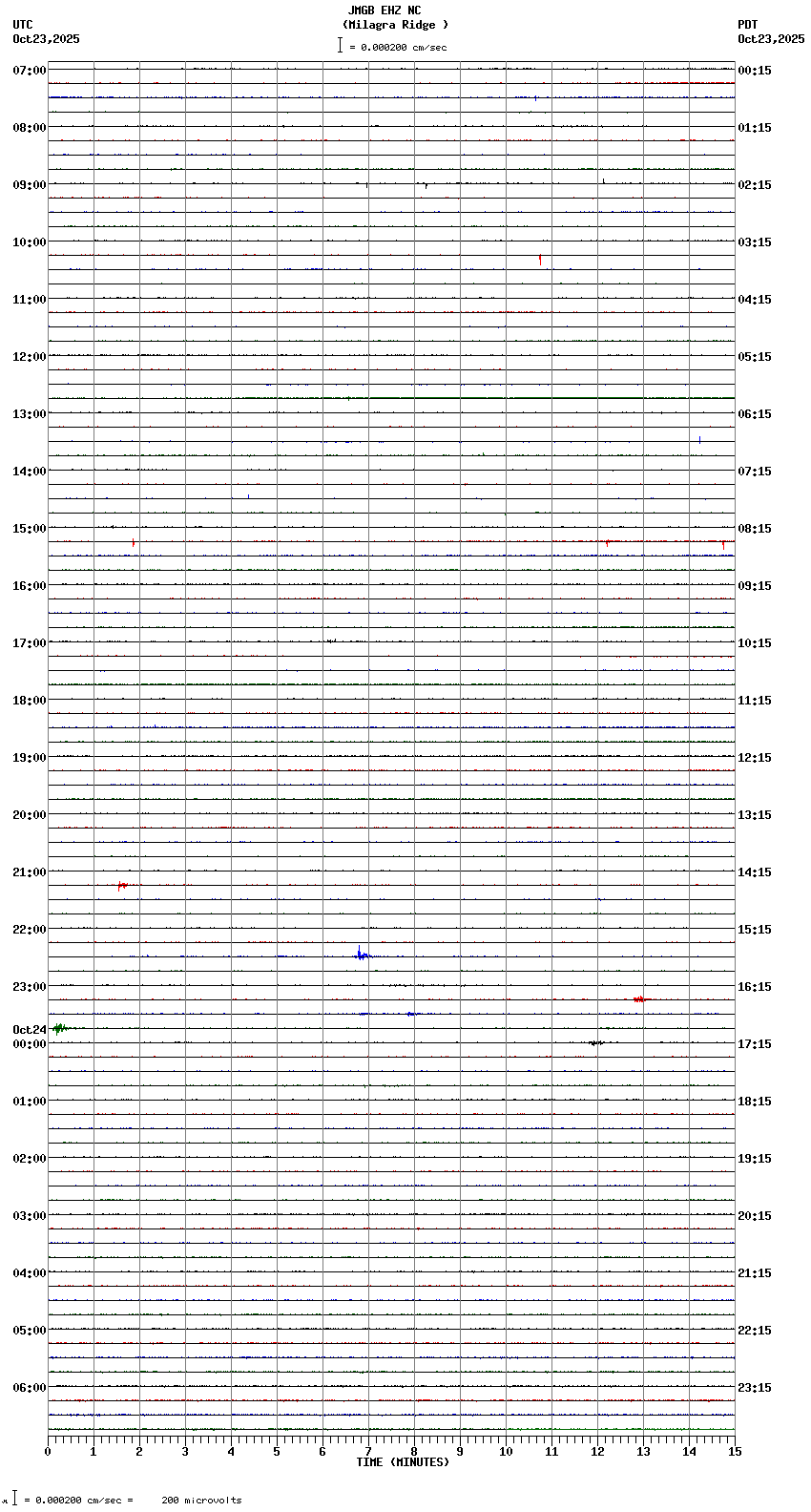
Task: Click the red event on the 23:15 trace
Action: point(641,999)
